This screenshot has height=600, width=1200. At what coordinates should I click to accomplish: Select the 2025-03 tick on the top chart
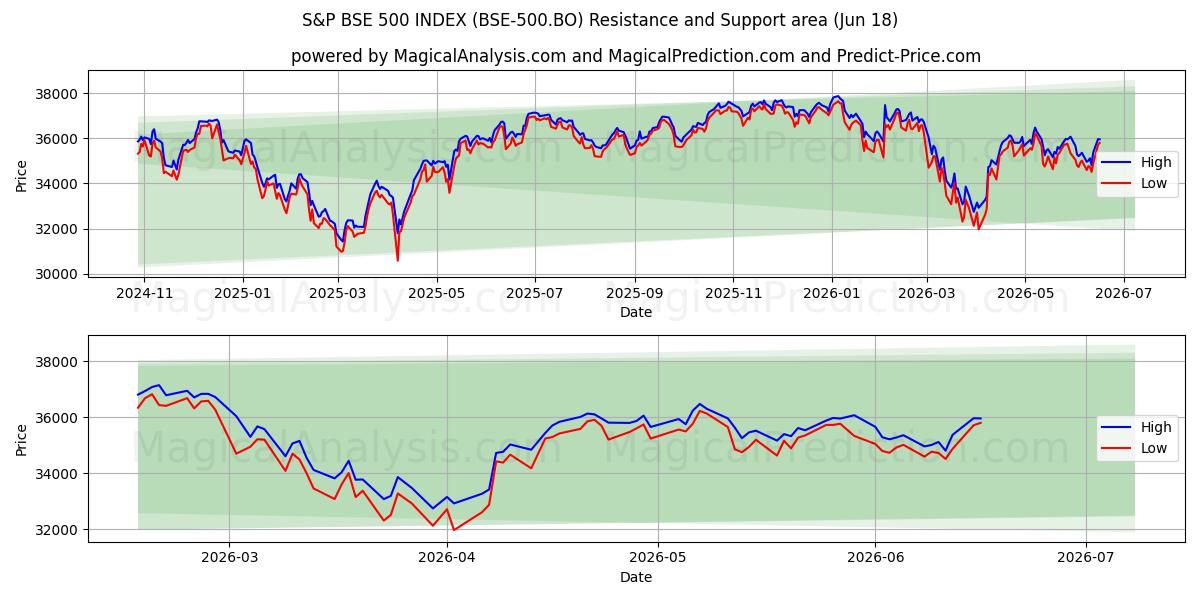338,294
